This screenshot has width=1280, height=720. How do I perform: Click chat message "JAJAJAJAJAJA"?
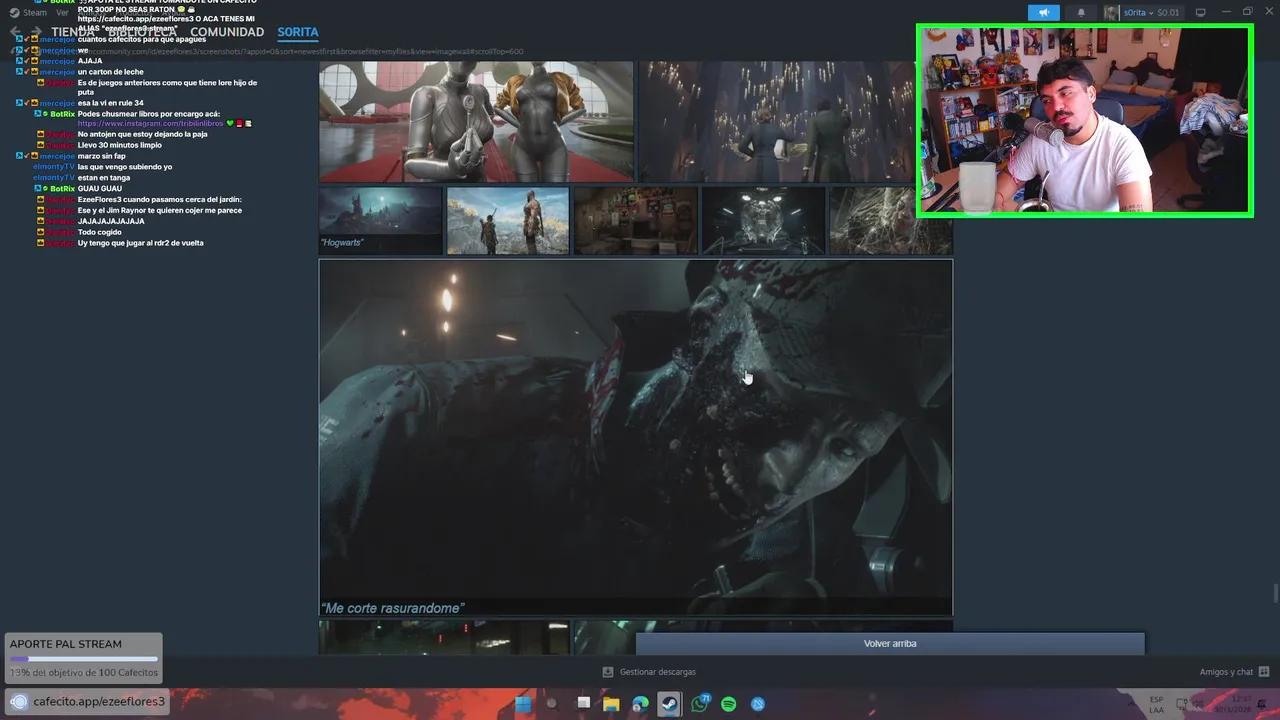111,221
